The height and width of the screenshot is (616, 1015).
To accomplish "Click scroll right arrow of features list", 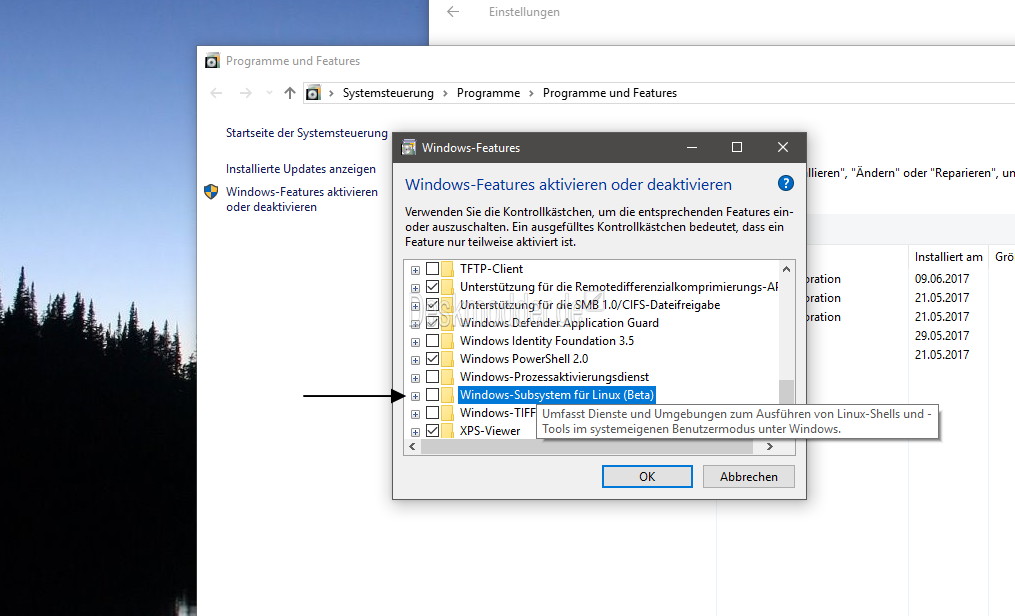I will [x=770, y=446].
